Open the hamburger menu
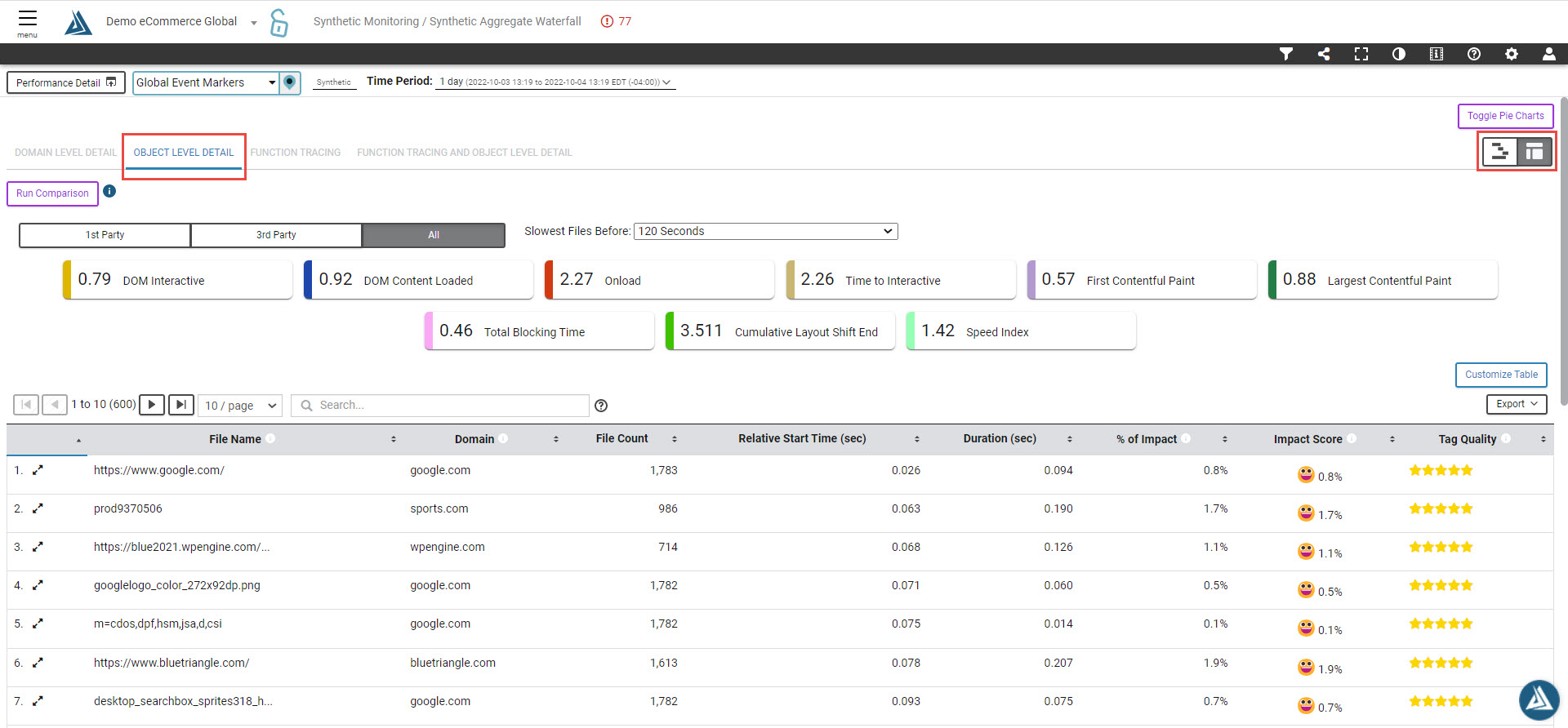This screenshot has height=728, width=1568. pyautogui.click(x=27, y=22)
